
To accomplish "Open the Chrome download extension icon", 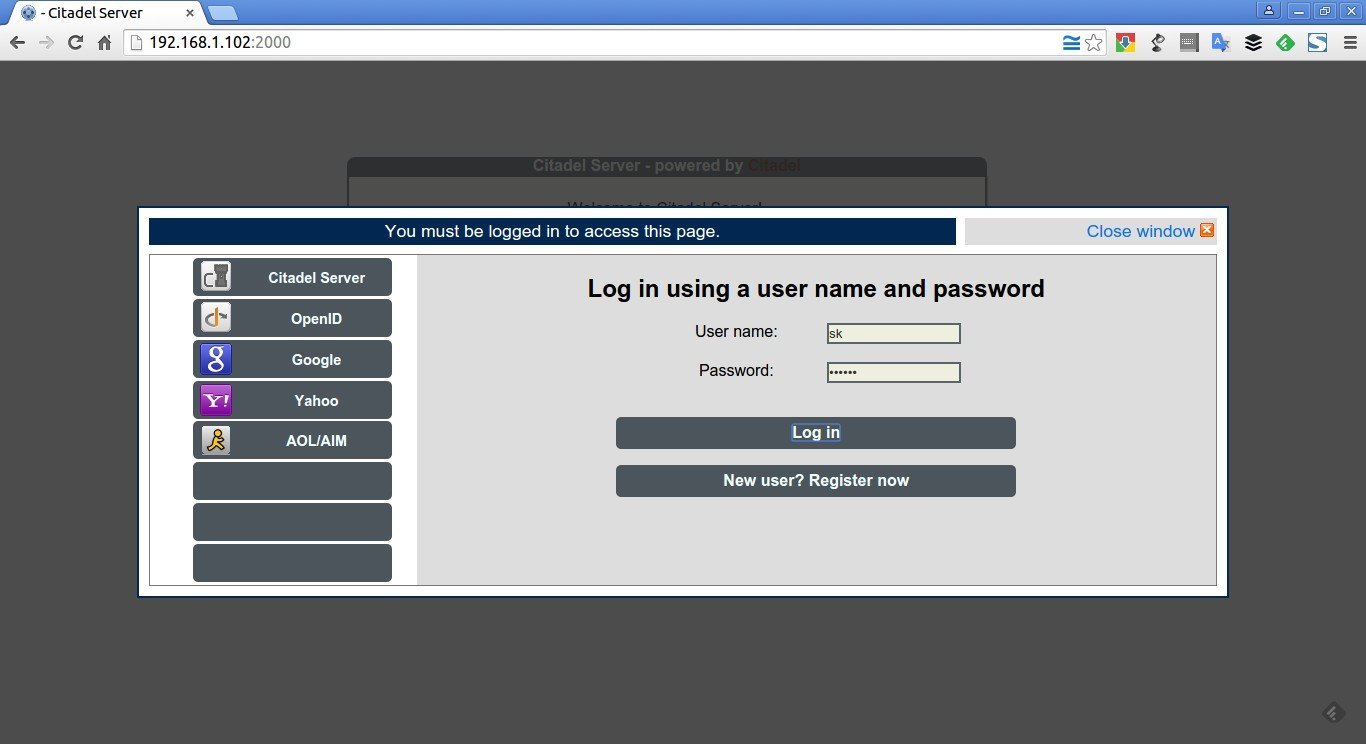I will pos(1125,43).
